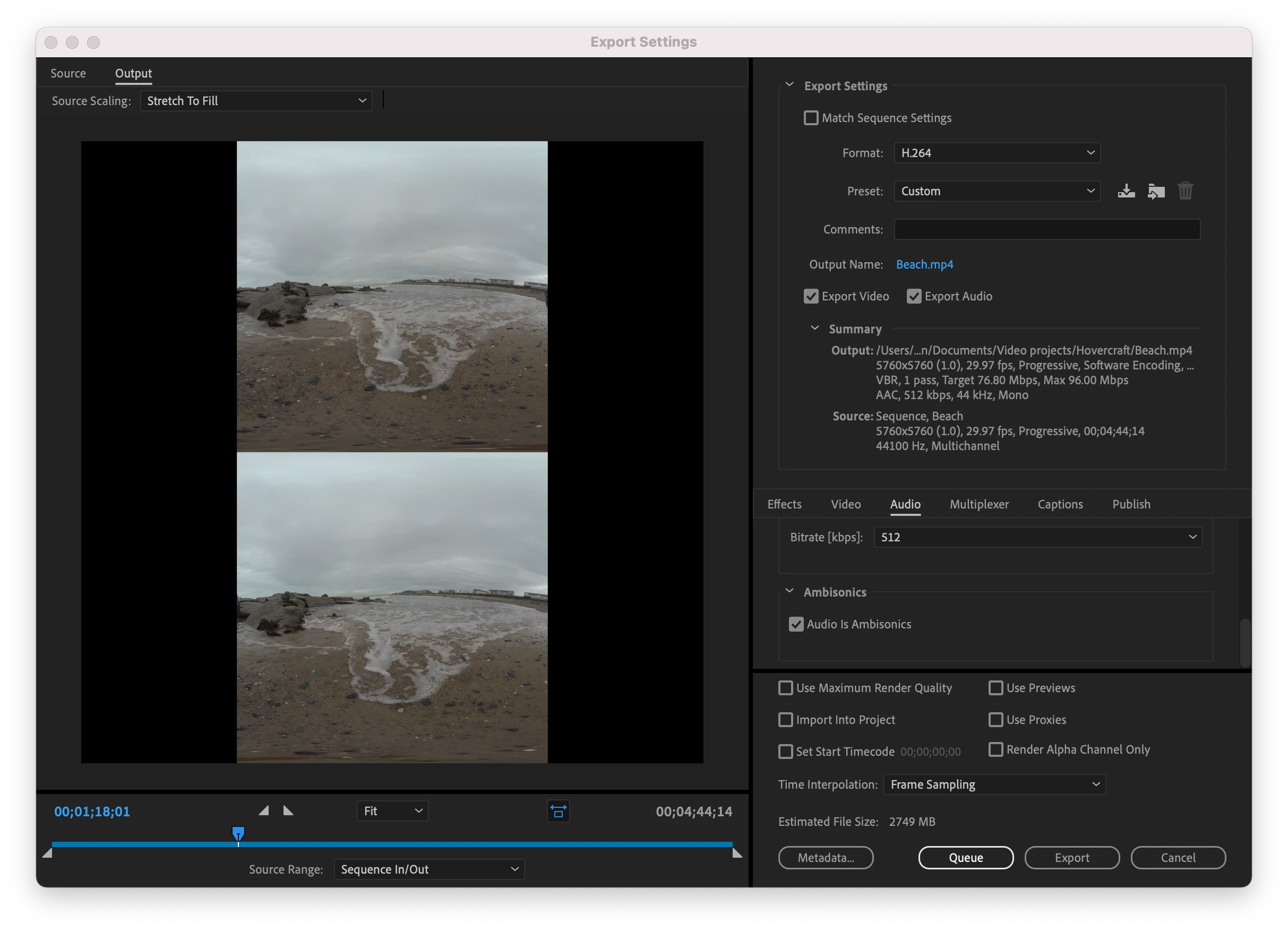Uncheck Audio Is Ambisonics

click(796, 624)
